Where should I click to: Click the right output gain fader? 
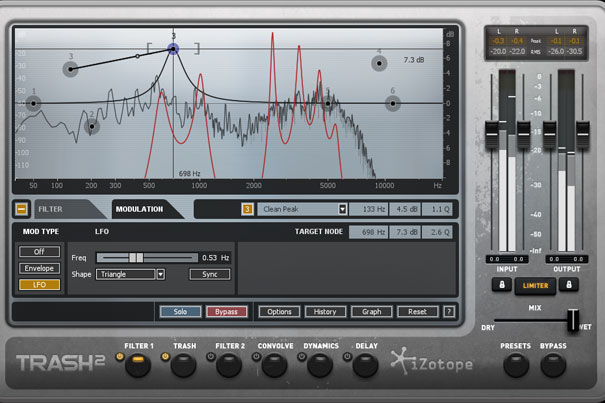583,135
